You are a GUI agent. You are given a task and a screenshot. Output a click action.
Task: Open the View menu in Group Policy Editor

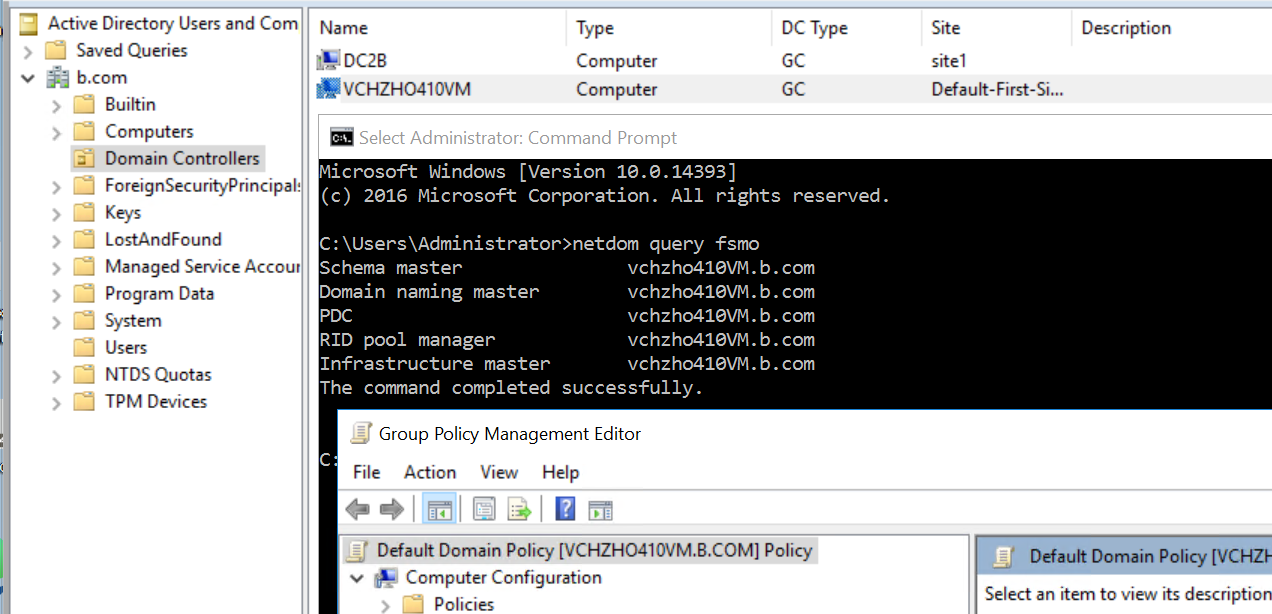pyautogui.click(x=499, y=472)
